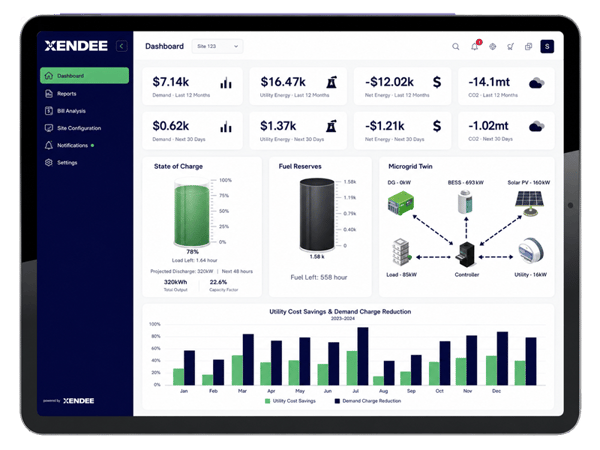The image size is (600, 450).
Task: Toggle the Utility Cost Savings legend swatch
Action: pos(267,401)
